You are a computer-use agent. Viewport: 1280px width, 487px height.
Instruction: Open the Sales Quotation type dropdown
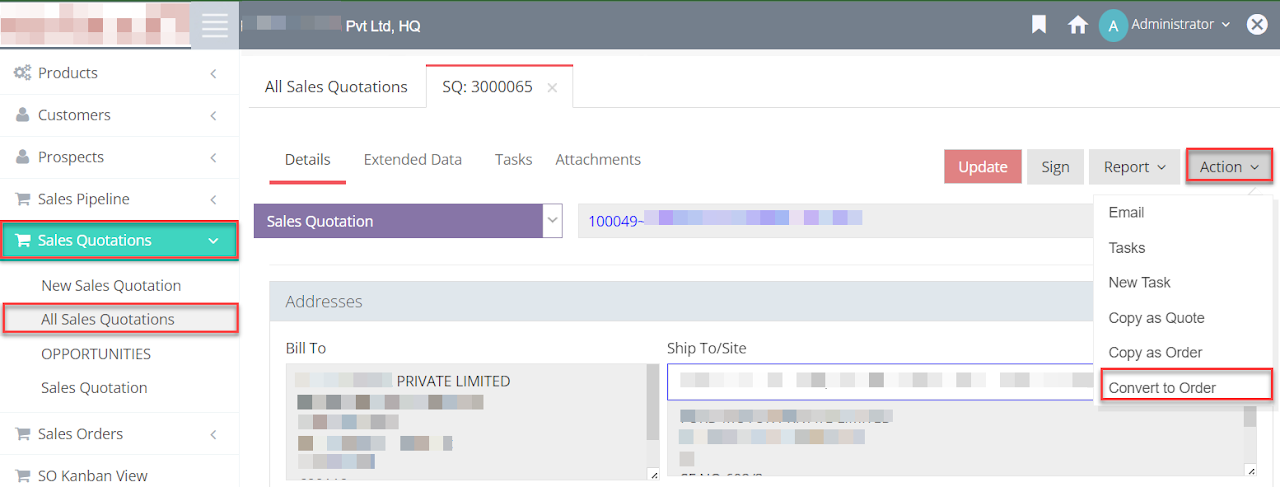coord(552,221)
